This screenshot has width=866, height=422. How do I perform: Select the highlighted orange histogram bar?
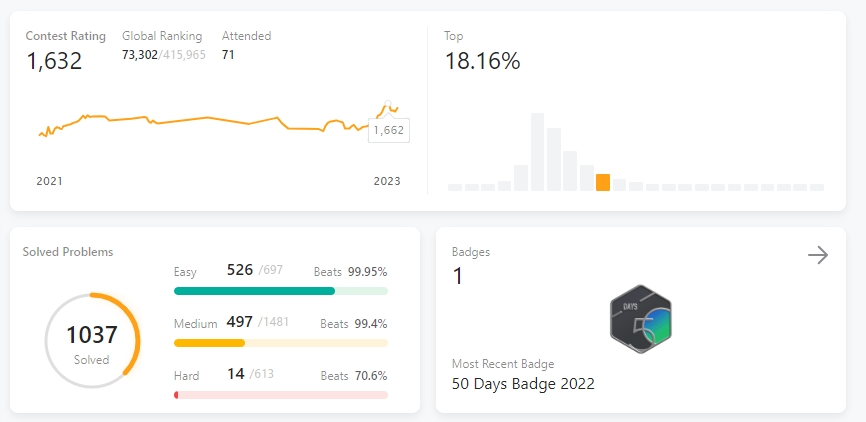pyautogui.click(x=602, y=182)
